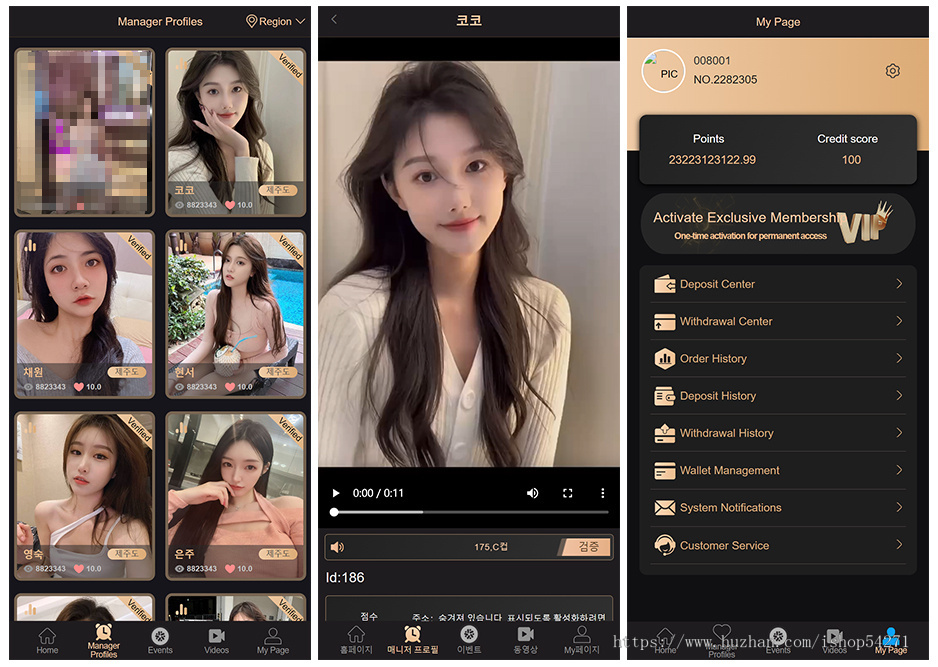Click the Credit score value 100
This screenshot has height=667, width=938.
tap(851, 160)
